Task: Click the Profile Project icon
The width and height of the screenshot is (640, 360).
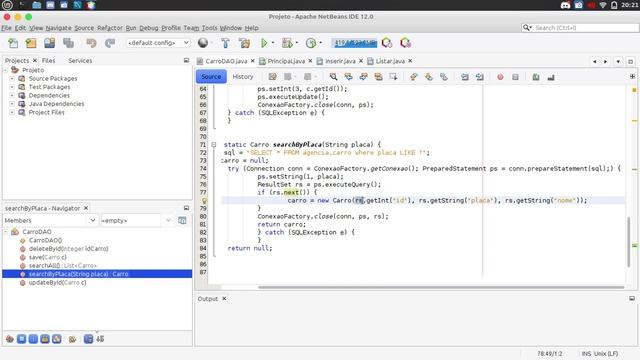Action: [311, 43]
